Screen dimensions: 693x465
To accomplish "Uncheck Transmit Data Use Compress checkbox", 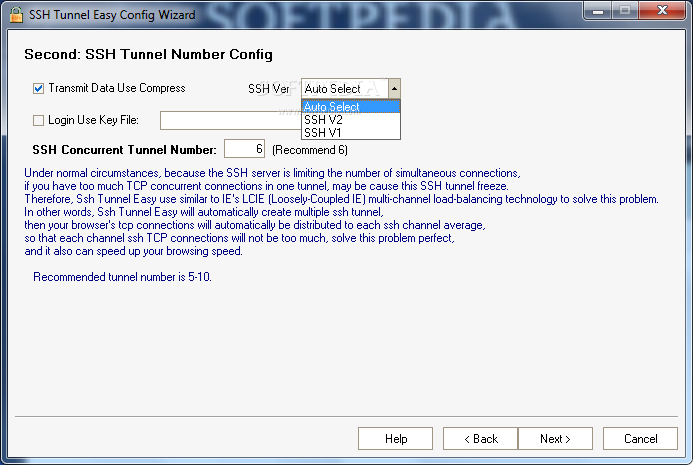I will click(x=38, y=88).
